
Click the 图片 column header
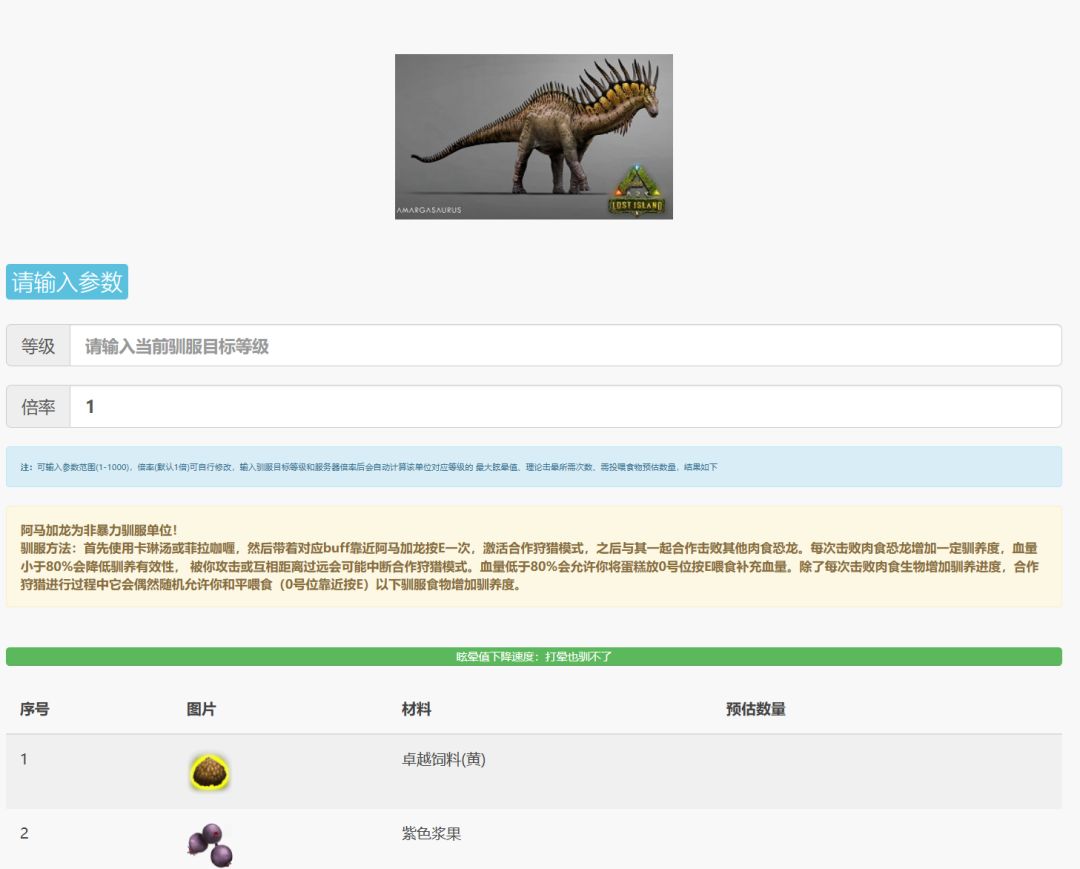click(201, 709)
